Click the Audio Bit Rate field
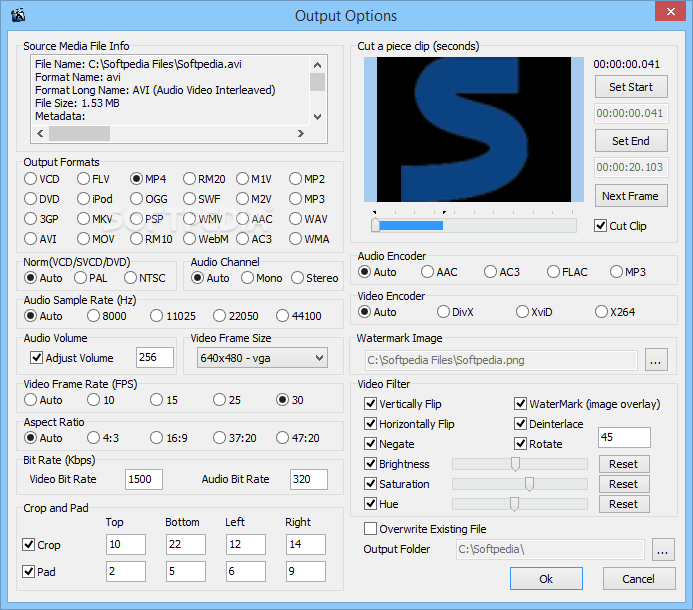The height and width of the screenshot is (610, 693). point(308,479)
